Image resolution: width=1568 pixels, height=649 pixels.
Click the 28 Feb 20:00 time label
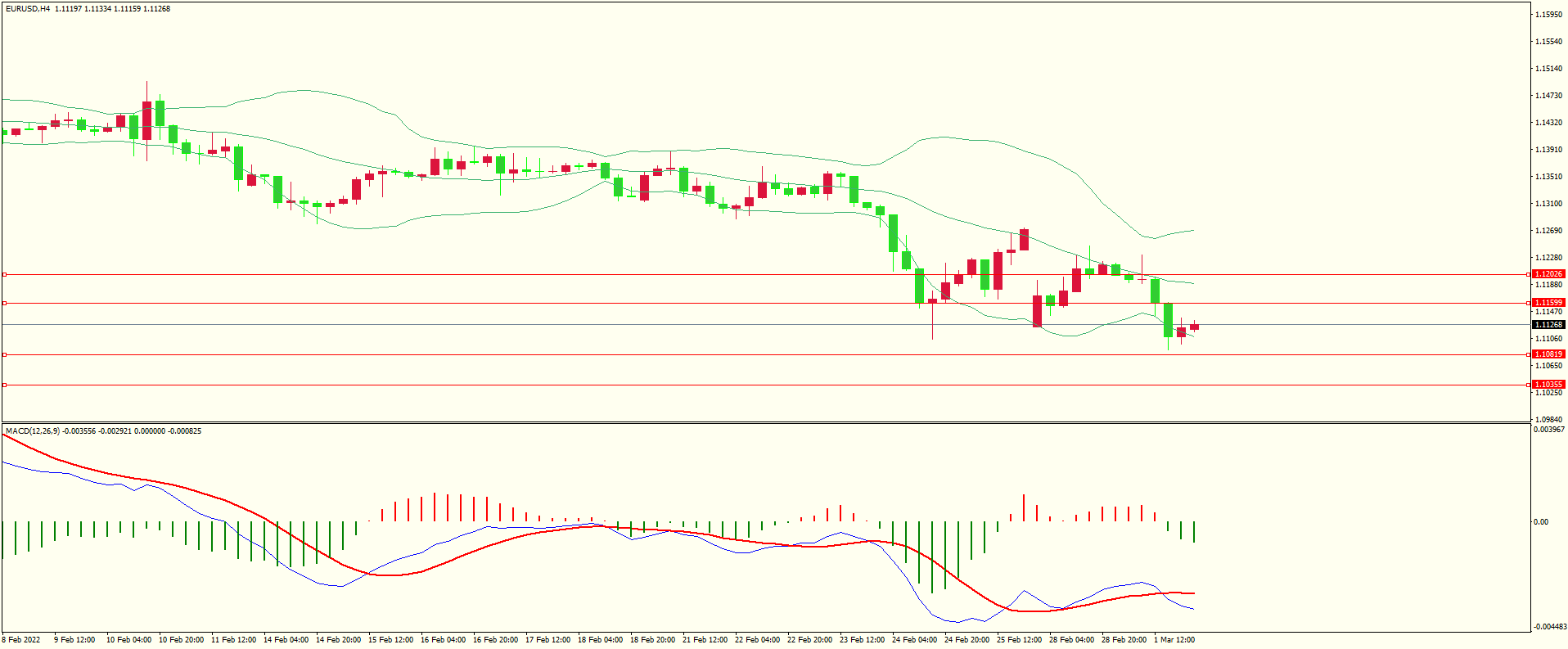point(1124,640)
